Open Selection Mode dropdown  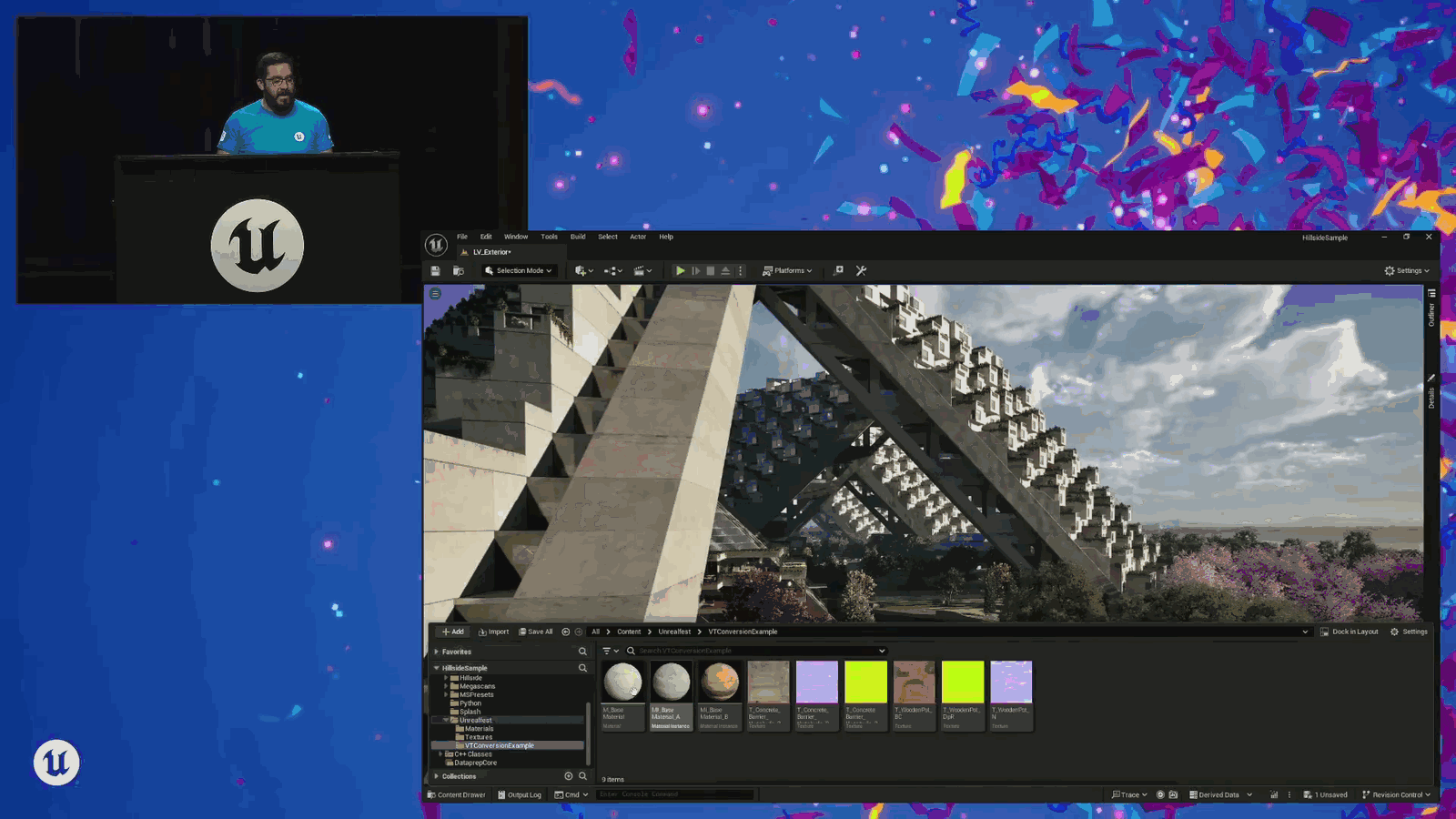coord(518,270)
